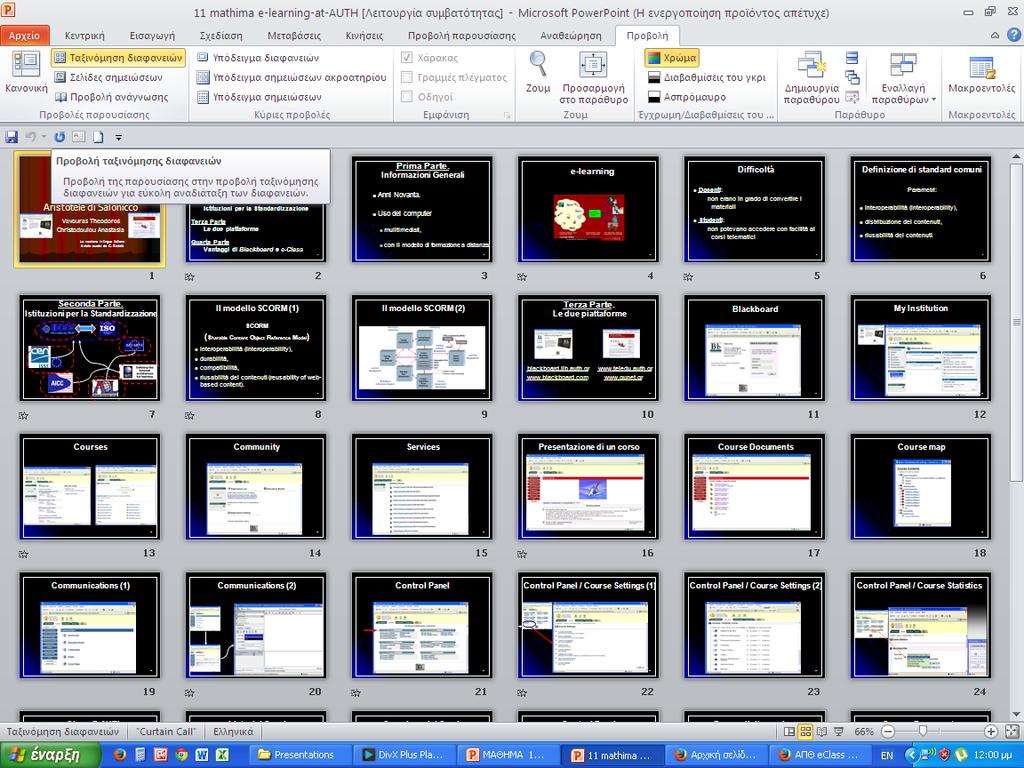Click the Reading view icon in status bar
The height and width of the screenshot is (768, 1024).
click(822, 732)
